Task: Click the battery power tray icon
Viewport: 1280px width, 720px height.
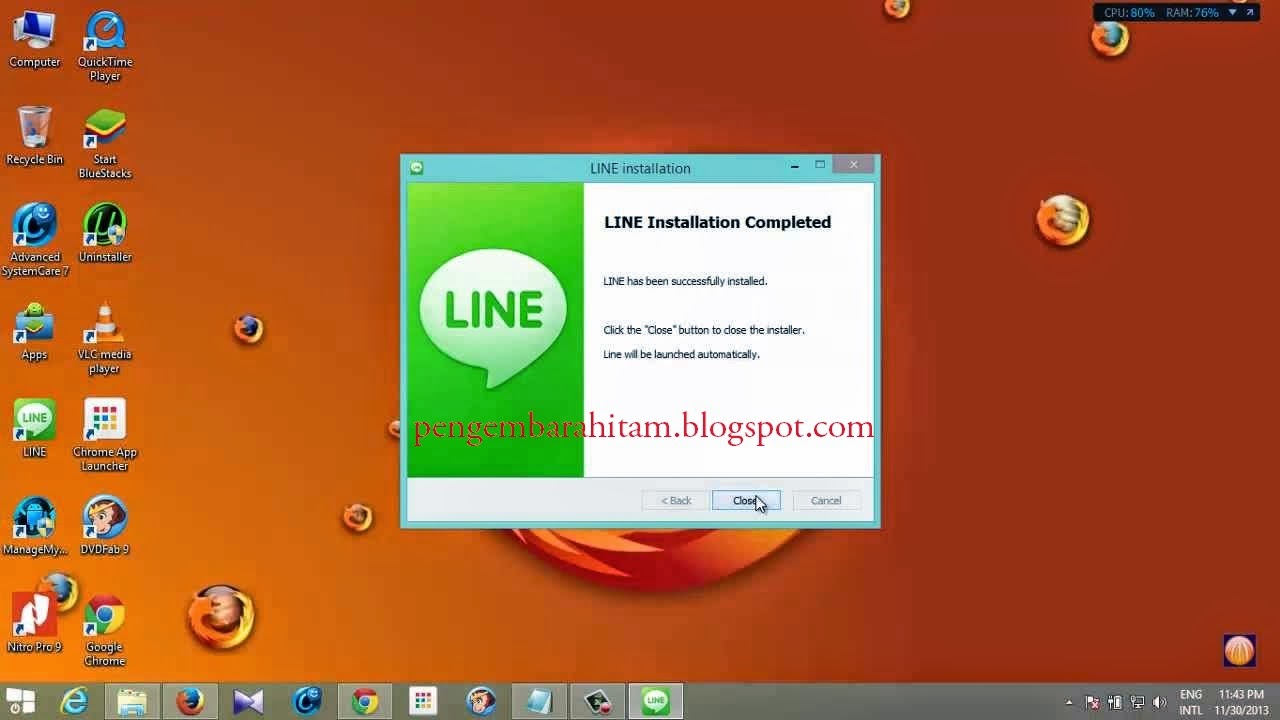Action: pos(1115,702)
